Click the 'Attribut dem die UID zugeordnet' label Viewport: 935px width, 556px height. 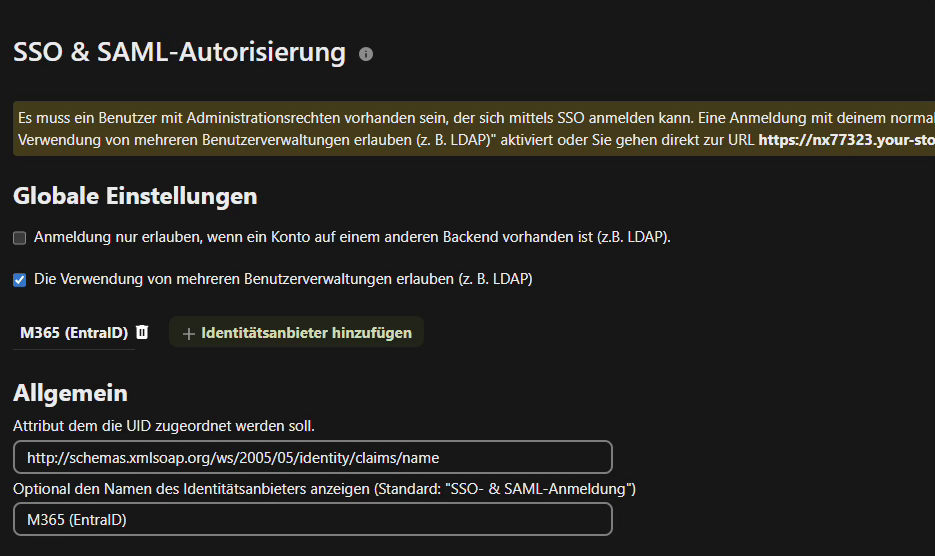(164, 426)
